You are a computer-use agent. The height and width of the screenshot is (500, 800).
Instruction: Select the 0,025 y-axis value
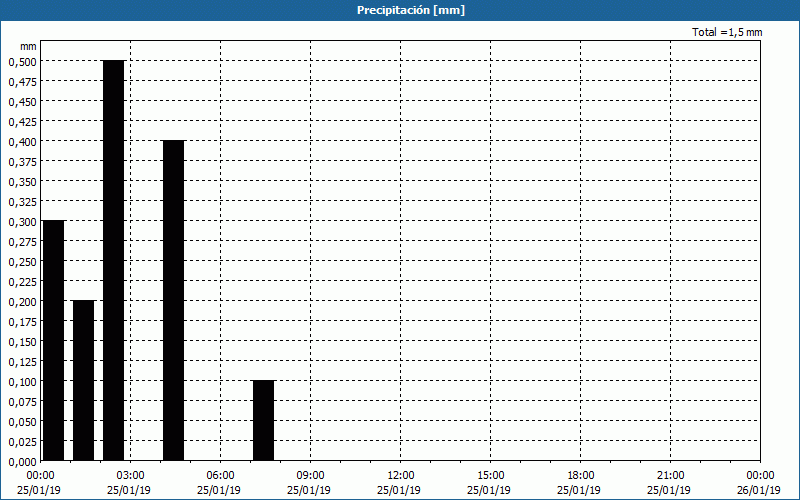tap(23, 442)
